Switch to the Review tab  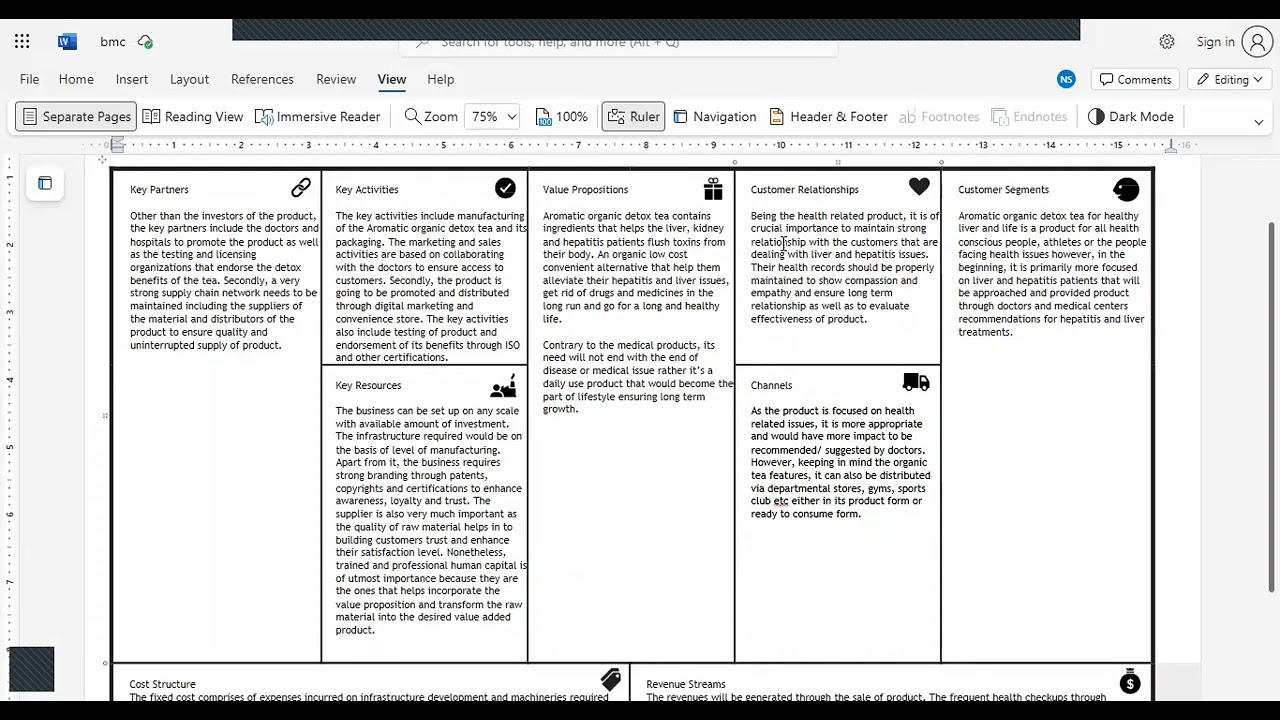[x=336, y=79]
